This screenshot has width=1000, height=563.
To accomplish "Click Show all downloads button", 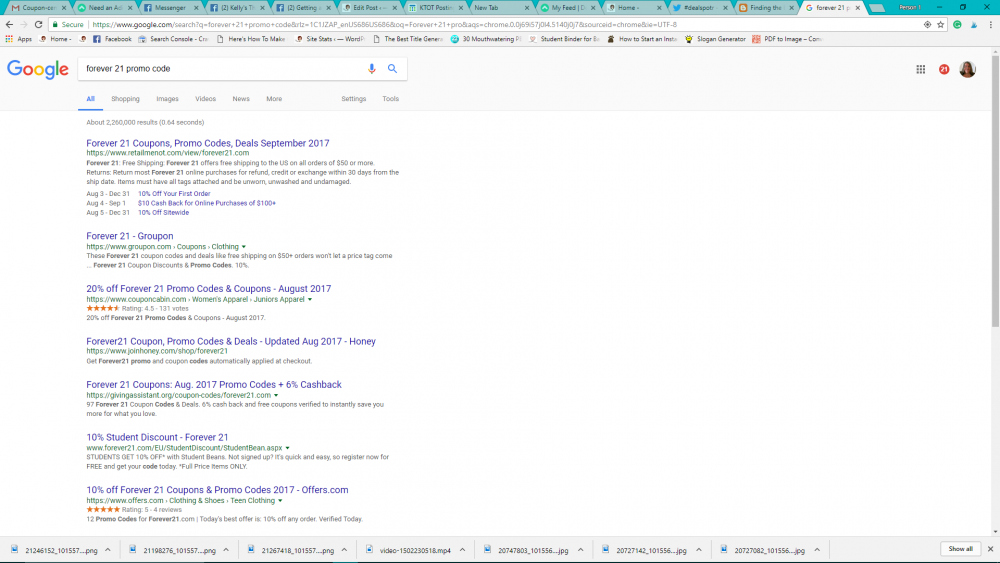I will [960, 549].
